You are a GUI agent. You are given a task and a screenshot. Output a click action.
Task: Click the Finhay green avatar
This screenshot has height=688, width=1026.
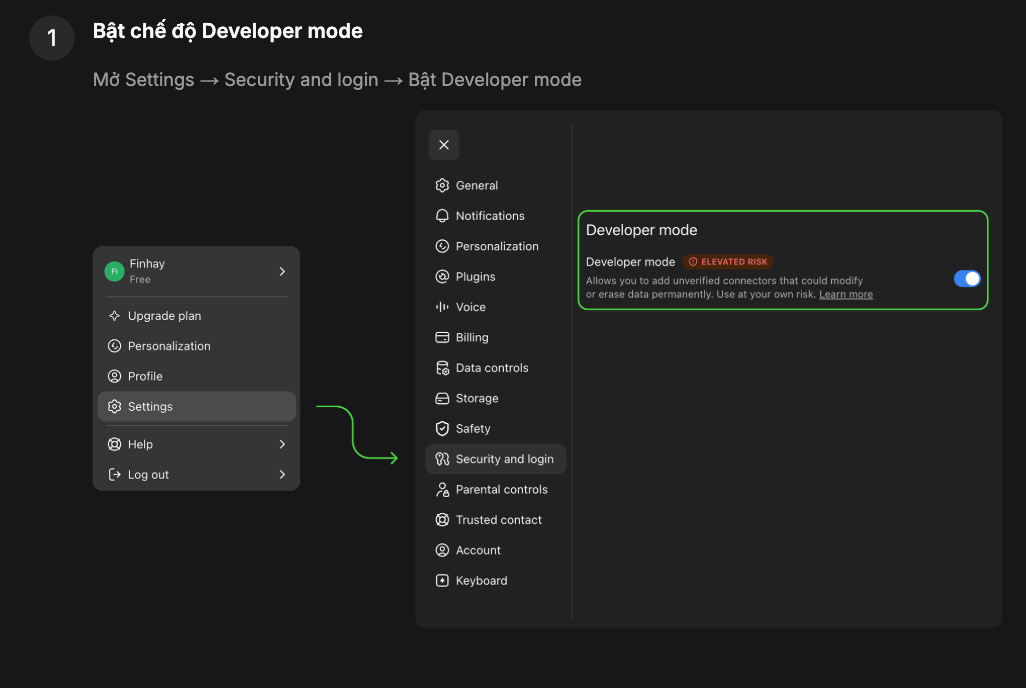pyautogui.click(x=115, y=271)
